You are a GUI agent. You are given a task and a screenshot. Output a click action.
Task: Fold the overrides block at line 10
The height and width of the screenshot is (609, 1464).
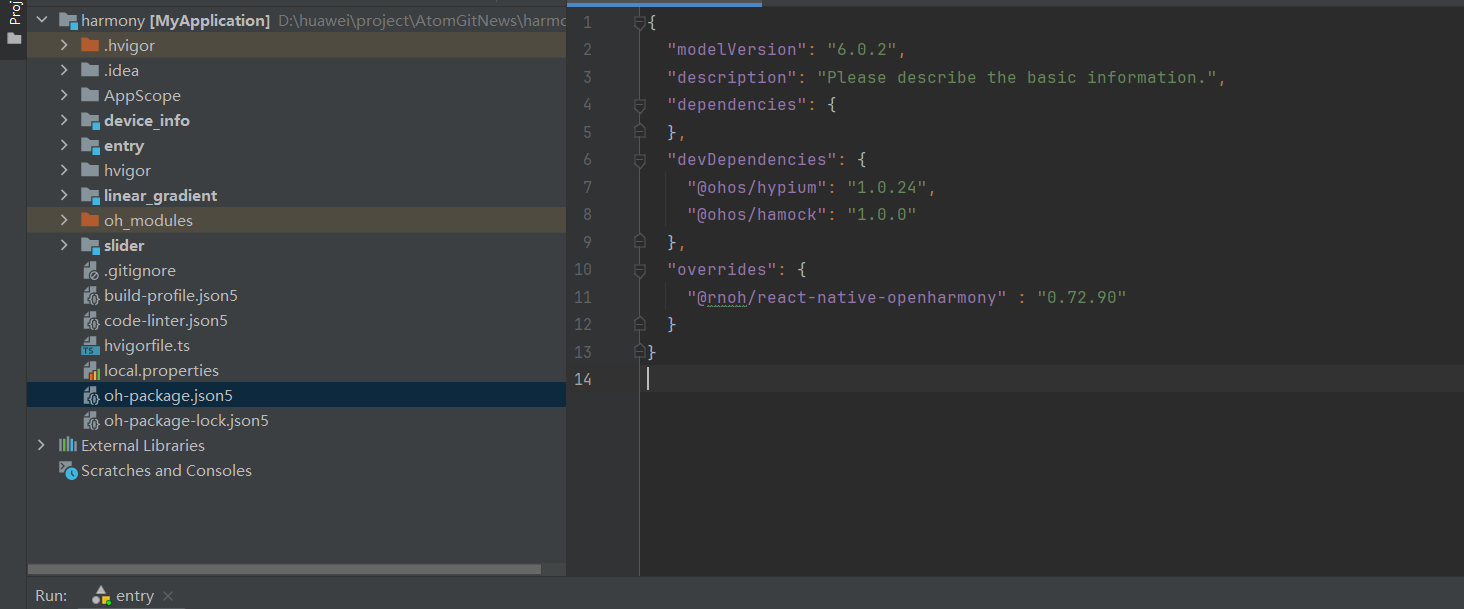coord(640,269)
